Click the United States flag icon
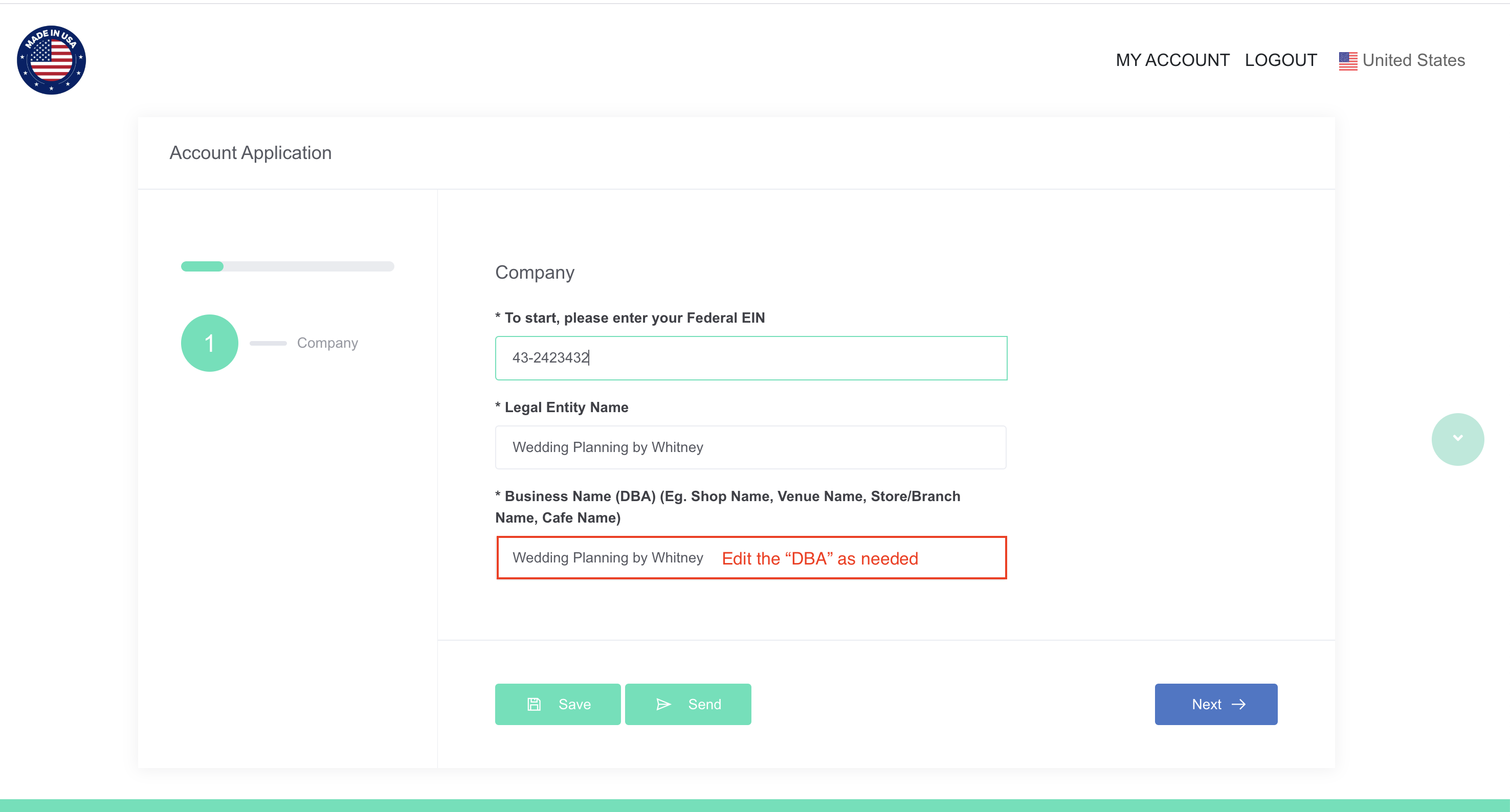The height and width of the screenshot is (812, 1510). [x=1348, y=60]
